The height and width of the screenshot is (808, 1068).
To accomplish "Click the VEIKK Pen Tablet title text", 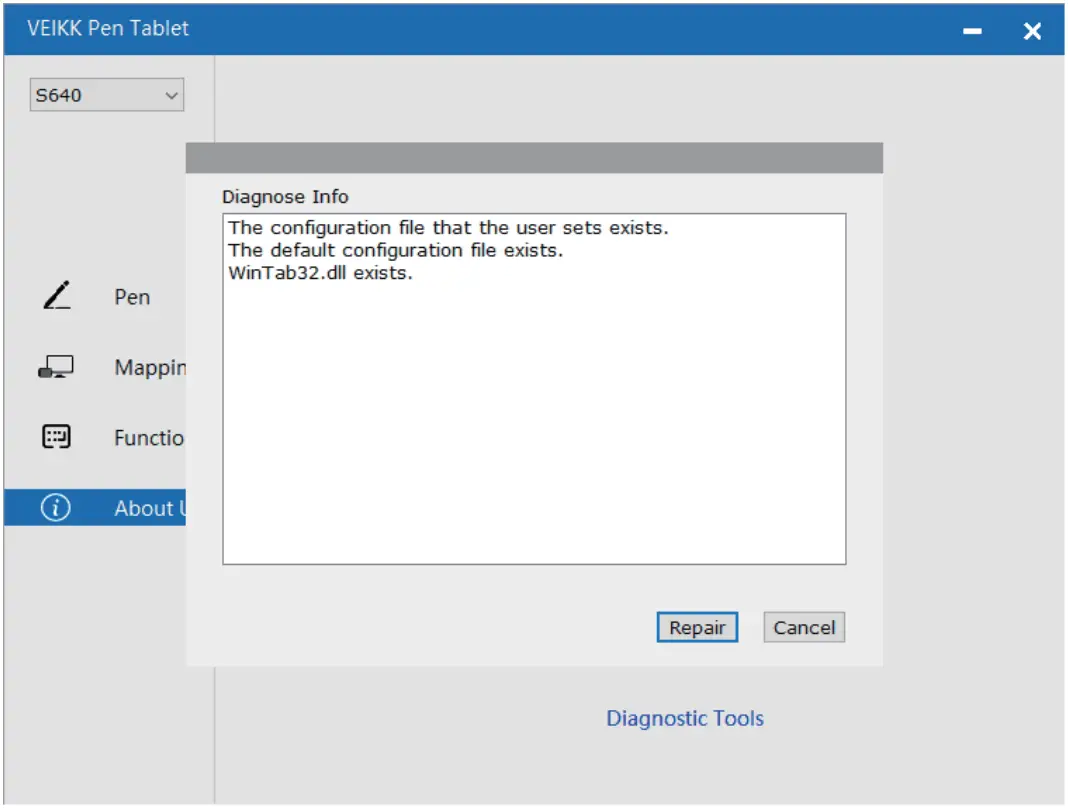I will pos(108,29).
